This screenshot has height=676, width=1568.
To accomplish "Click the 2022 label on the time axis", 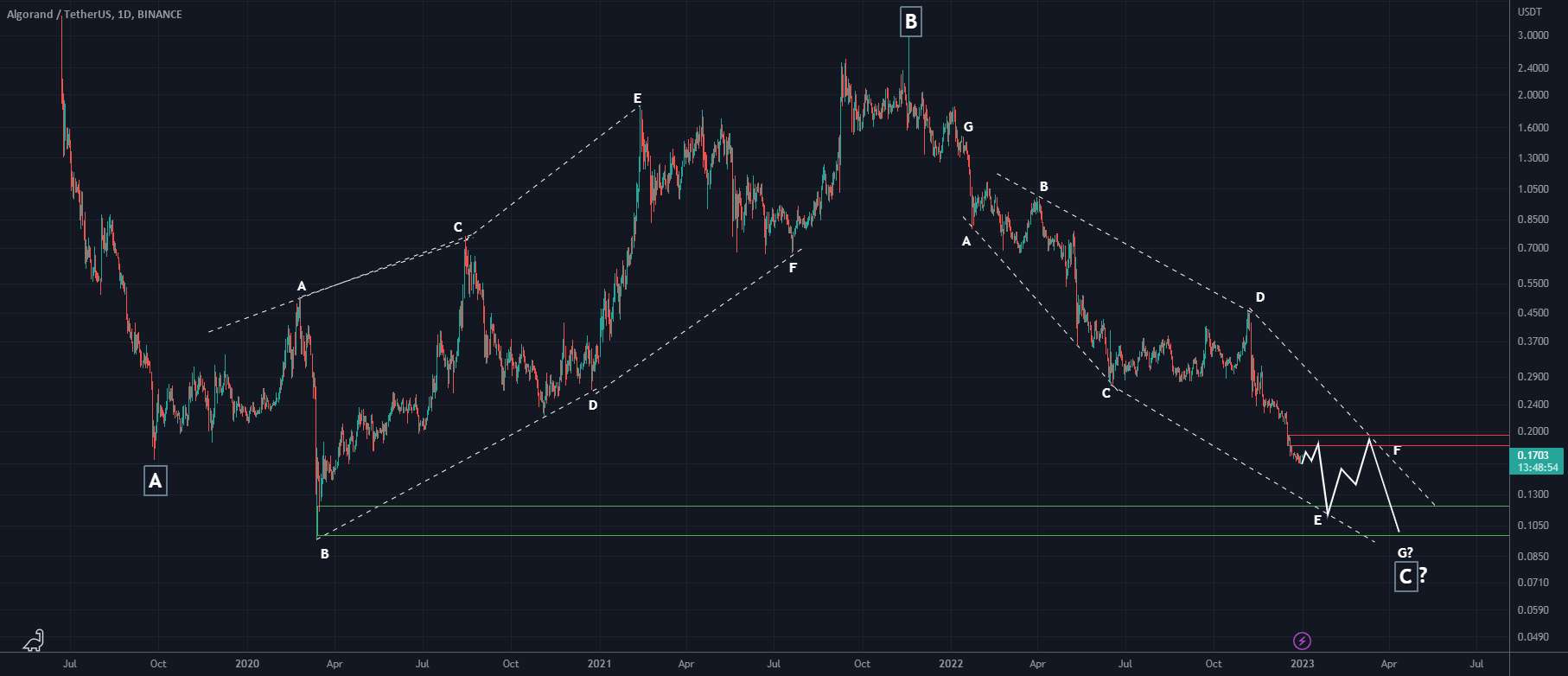I will tap(951, 664).
